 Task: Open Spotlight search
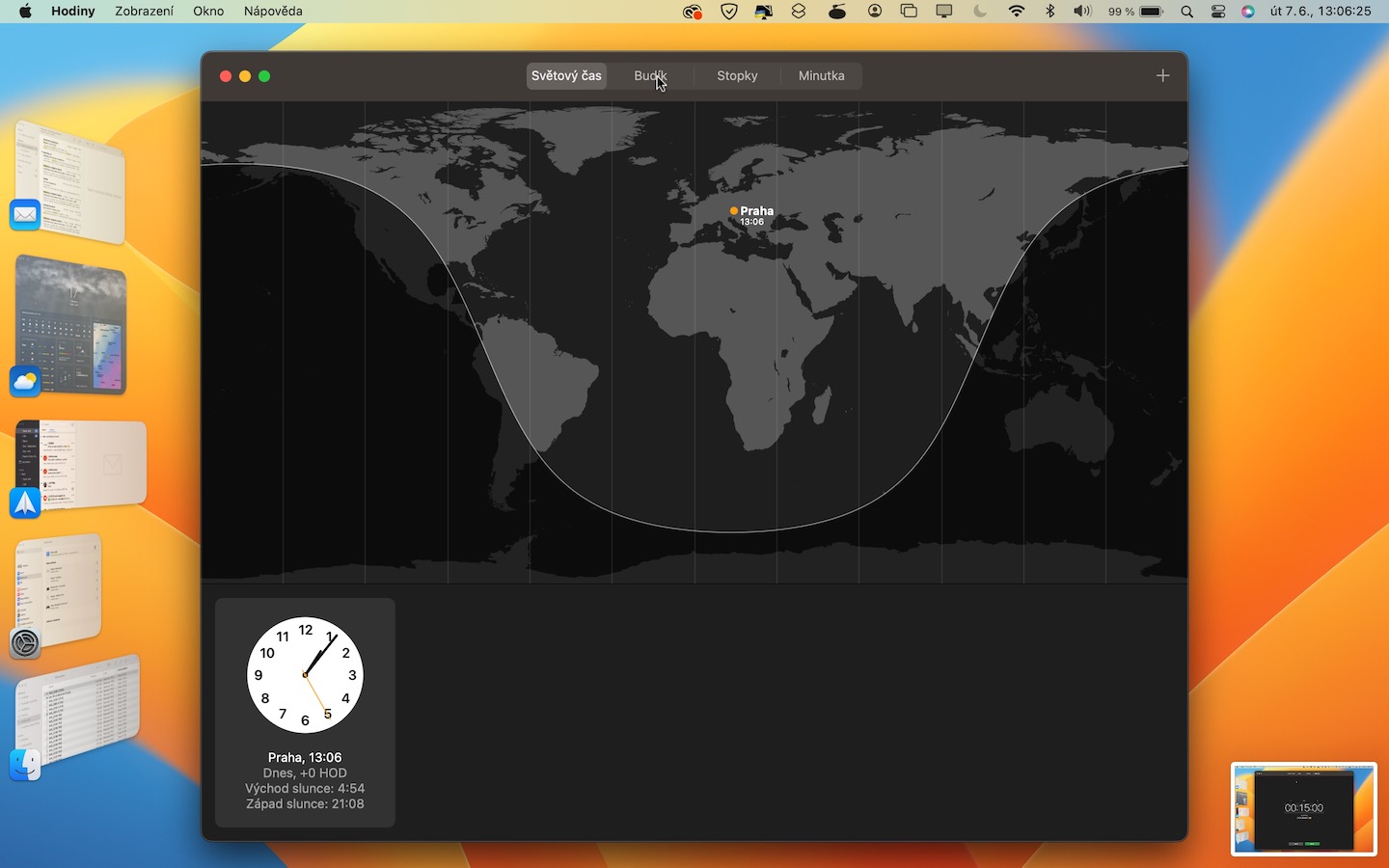coord(1187,12)
